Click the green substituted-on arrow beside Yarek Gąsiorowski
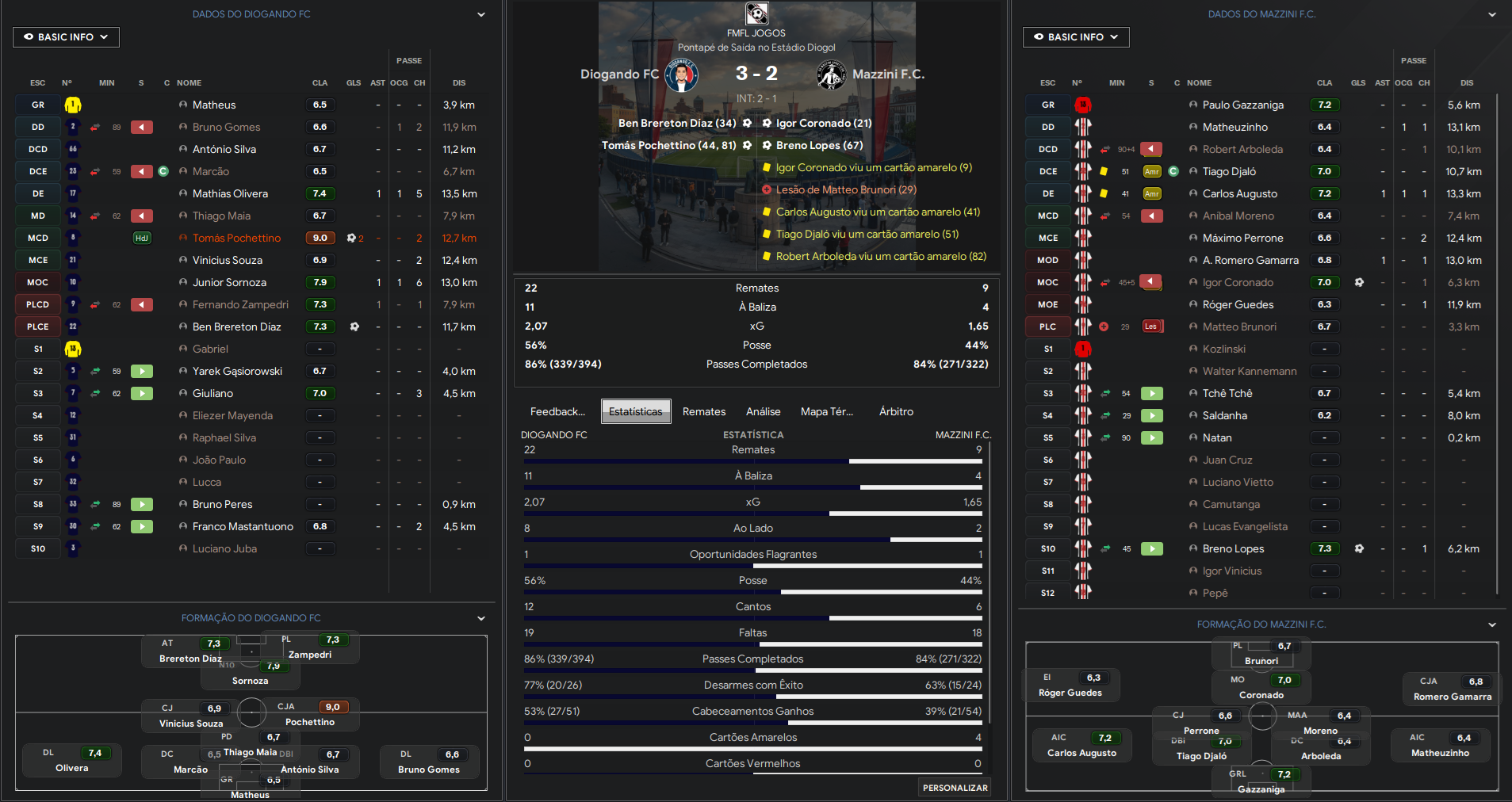The width and height of the screenshot is (1512, 802). tap(142, 371)
